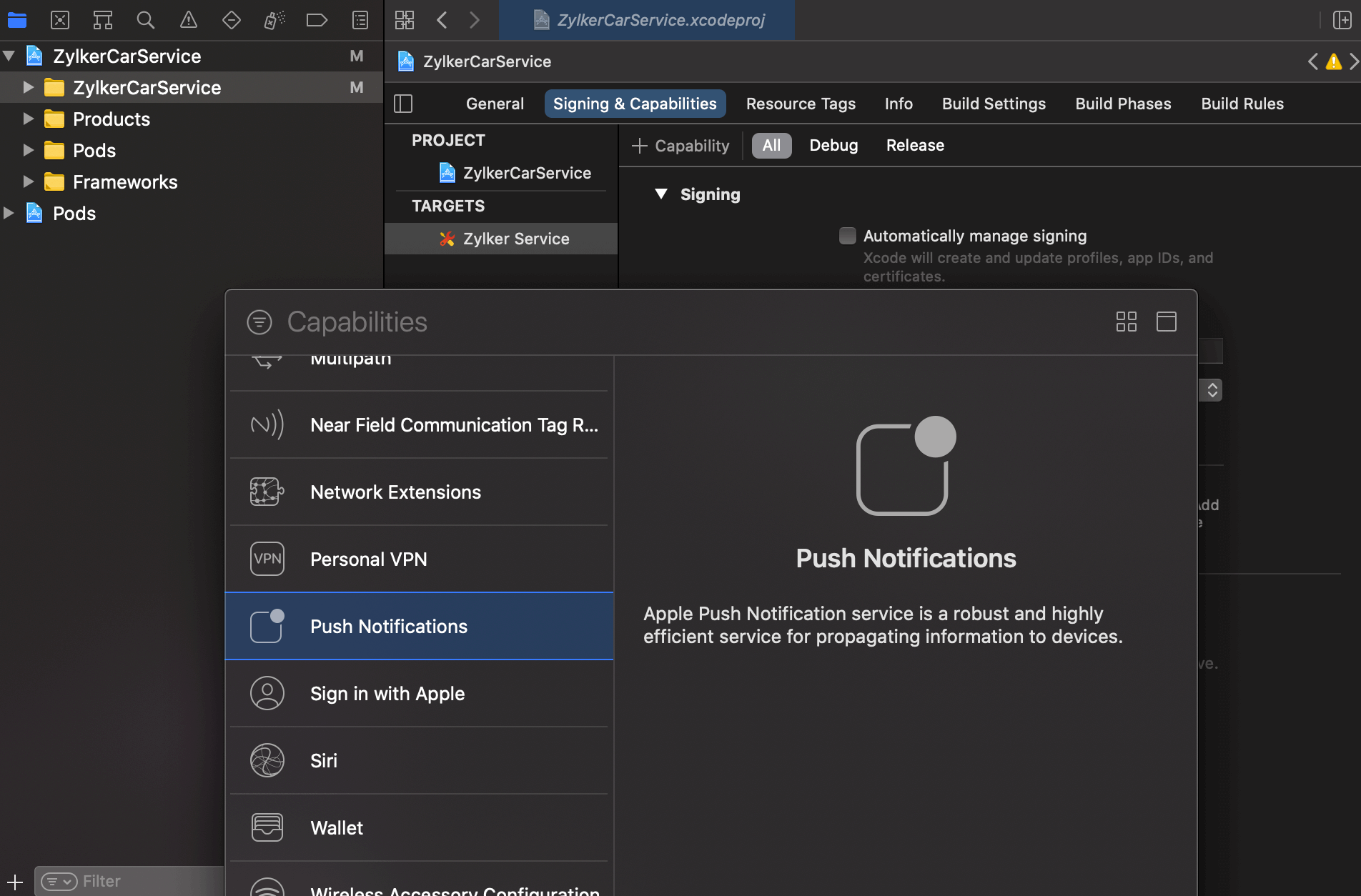1361x896 pixels.
Task: Jump to previous issue arrow
Action: 1313,62
